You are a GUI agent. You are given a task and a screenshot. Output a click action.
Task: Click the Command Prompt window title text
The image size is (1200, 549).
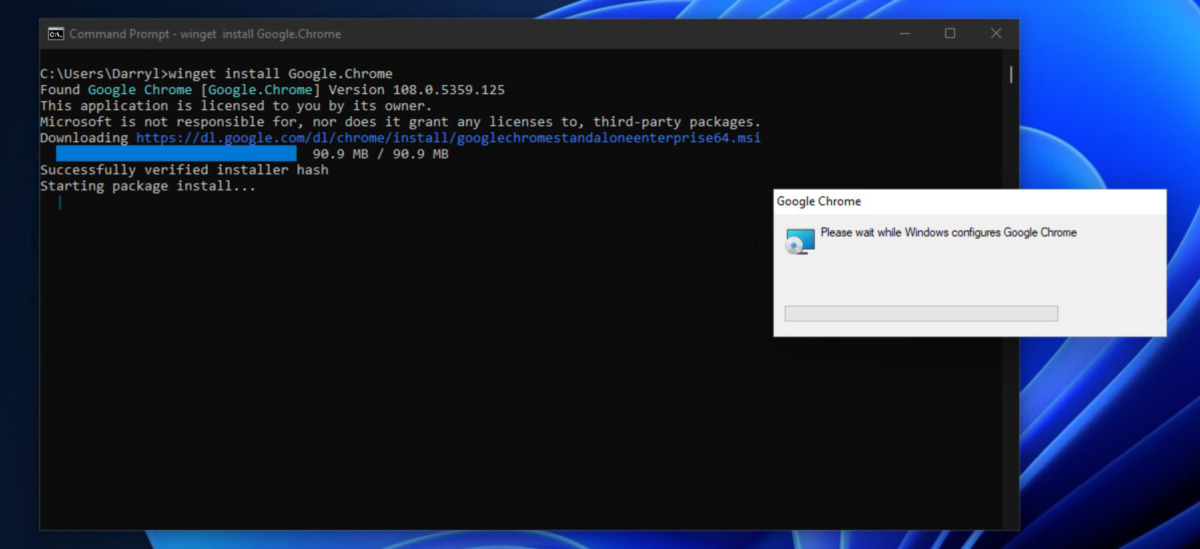click(x=205, y=34)
